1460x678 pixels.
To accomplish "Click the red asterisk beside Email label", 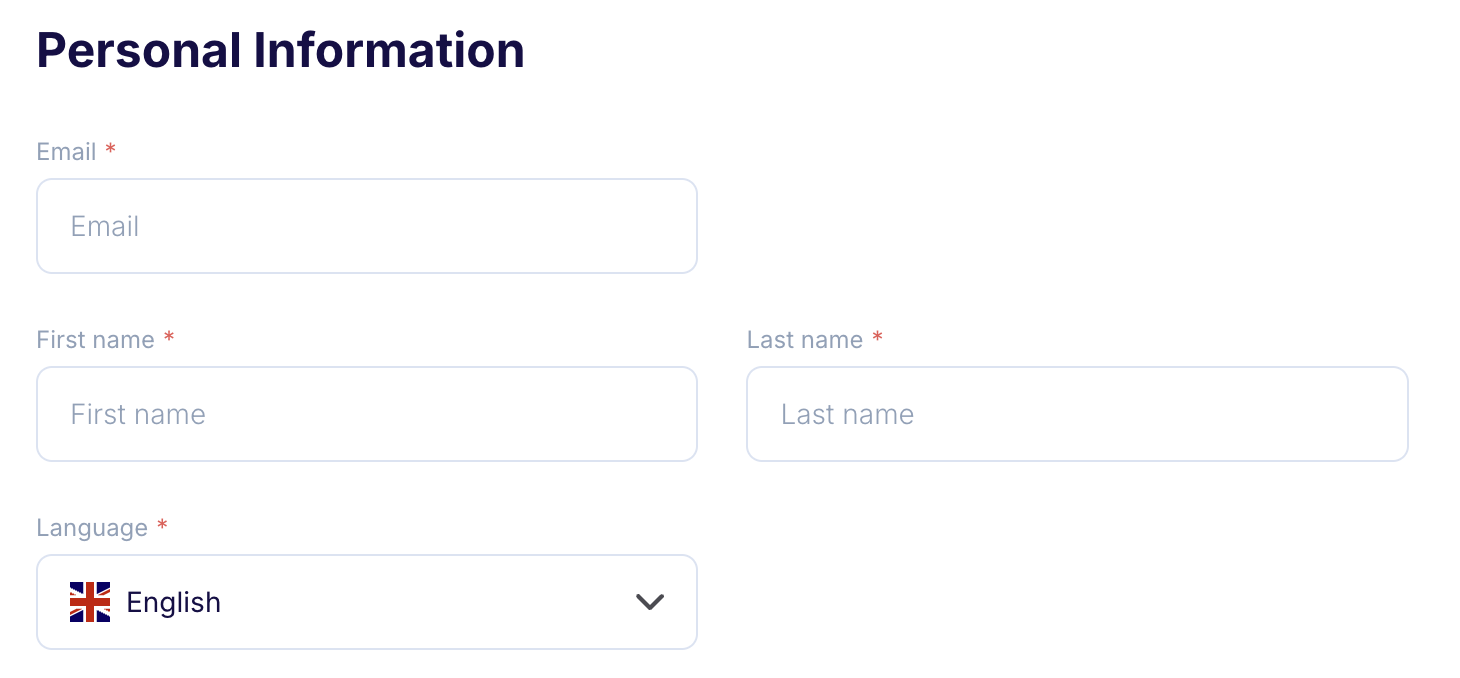I will pos(111,150).
